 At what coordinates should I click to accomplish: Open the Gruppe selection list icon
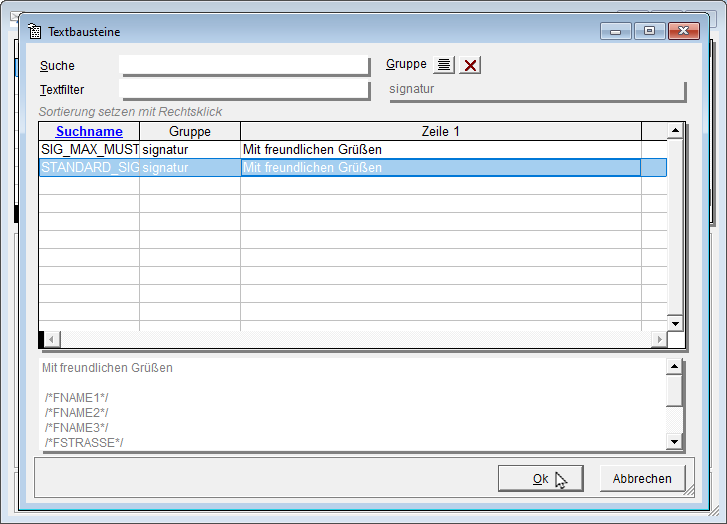coord(444,65)
